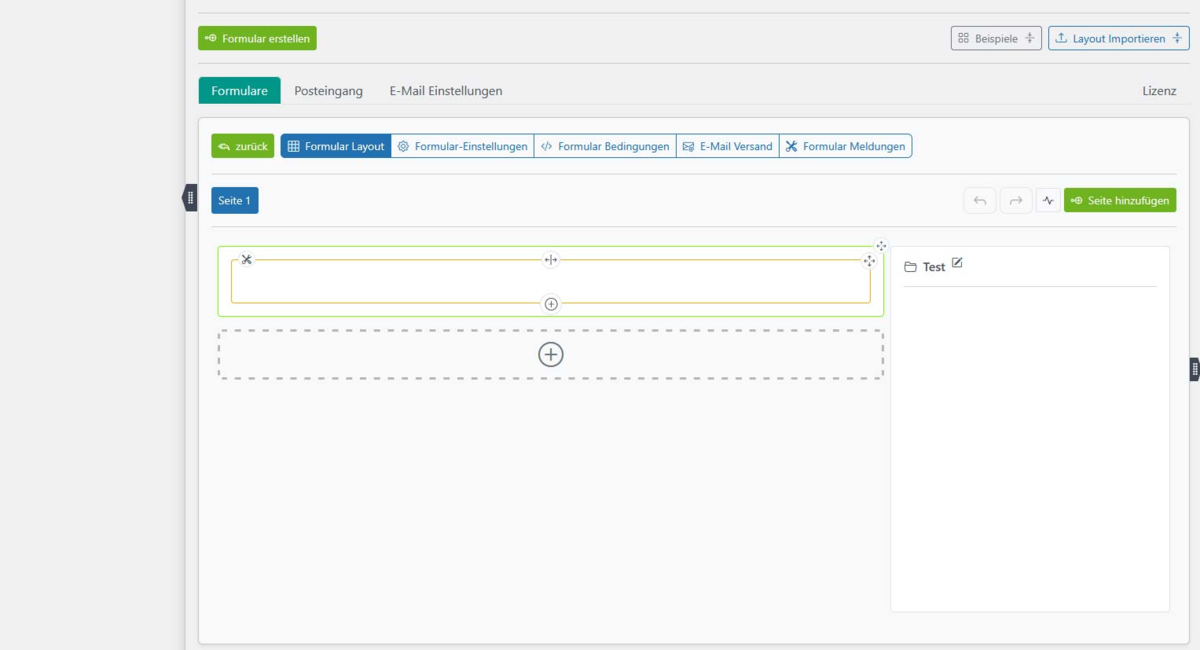Click the activity pulse icon button
The image size is (1200, 650).
tap(1048, 200)
